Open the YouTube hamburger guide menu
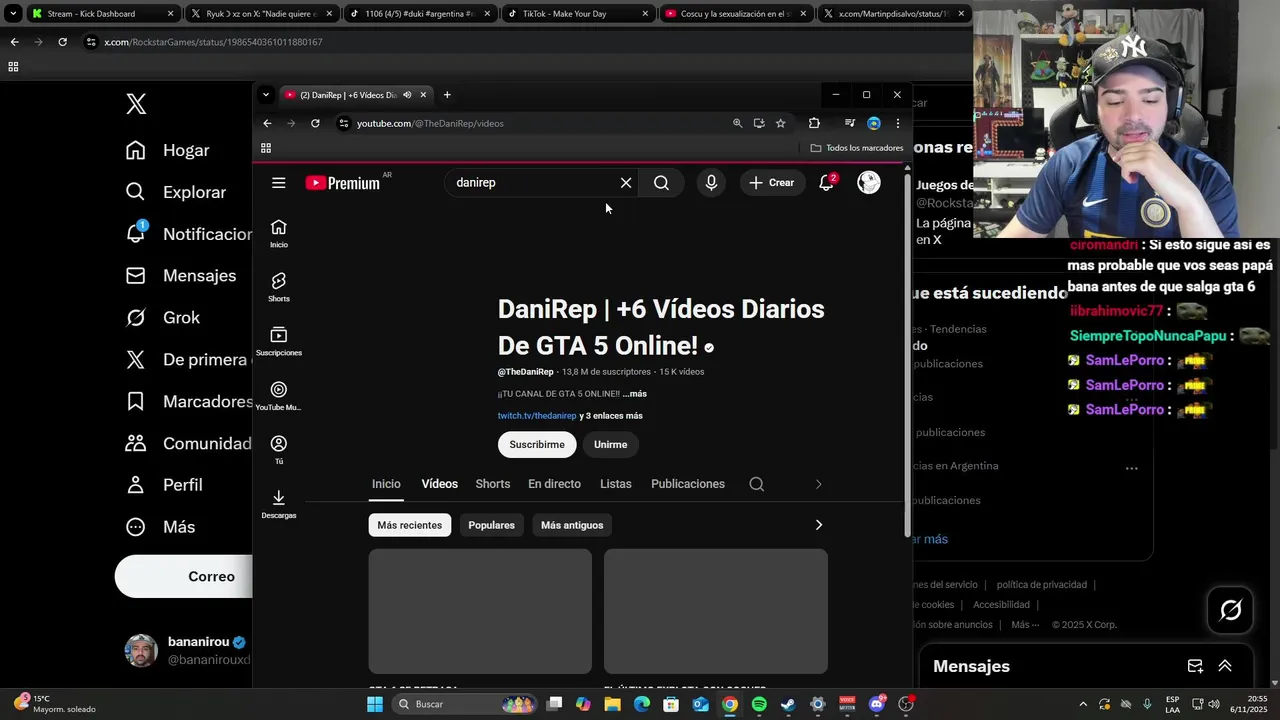 pyautogui.click(x=279, y=183)
